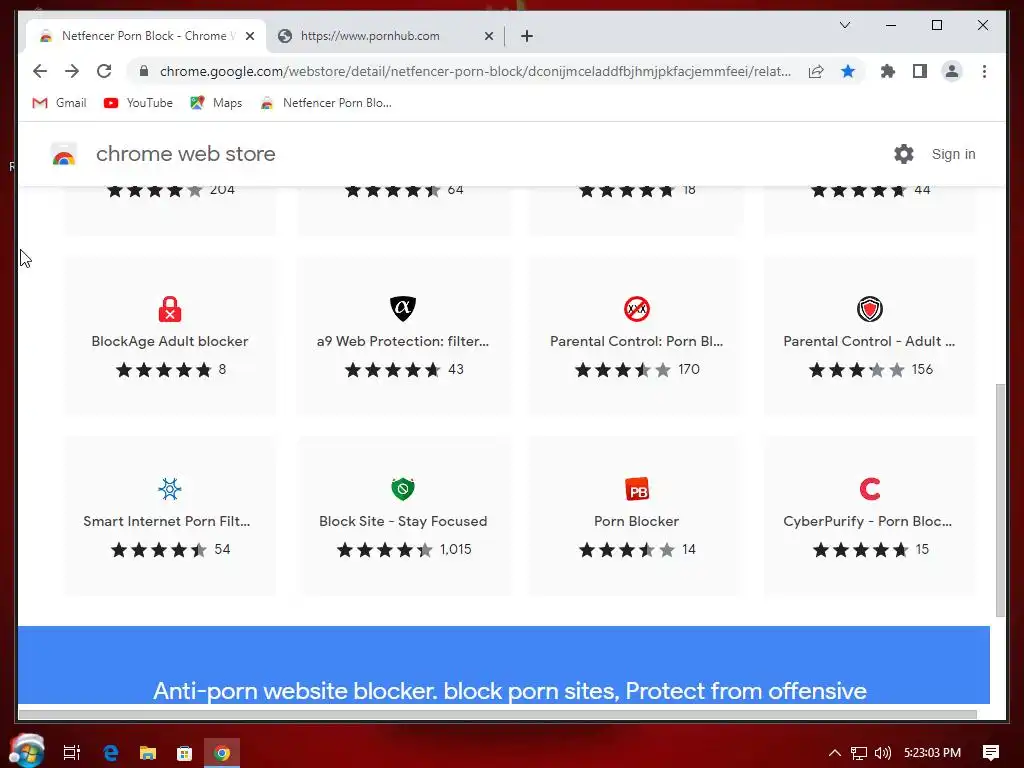
Task: Click the 1,015 rating count
Action: click(456, 549)
